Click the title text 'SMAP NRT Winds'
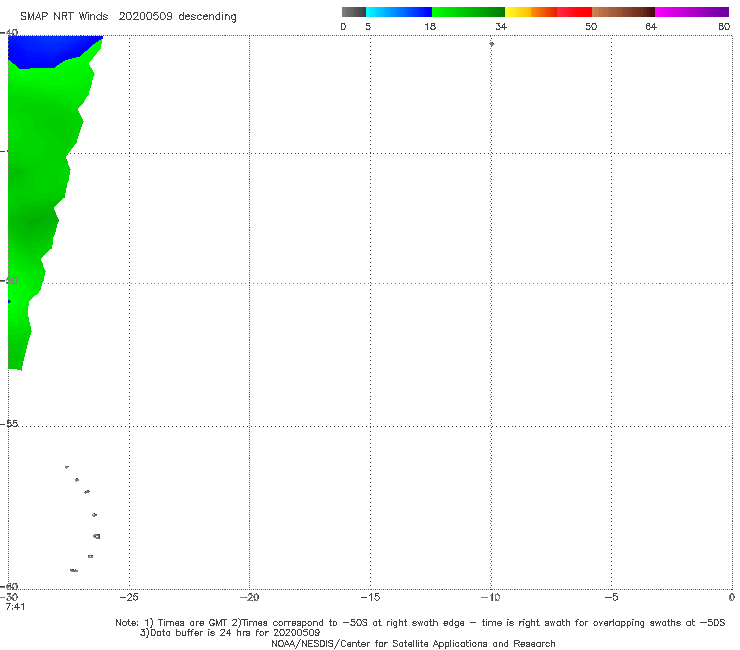Screen dimensions: 740x650 64,16
